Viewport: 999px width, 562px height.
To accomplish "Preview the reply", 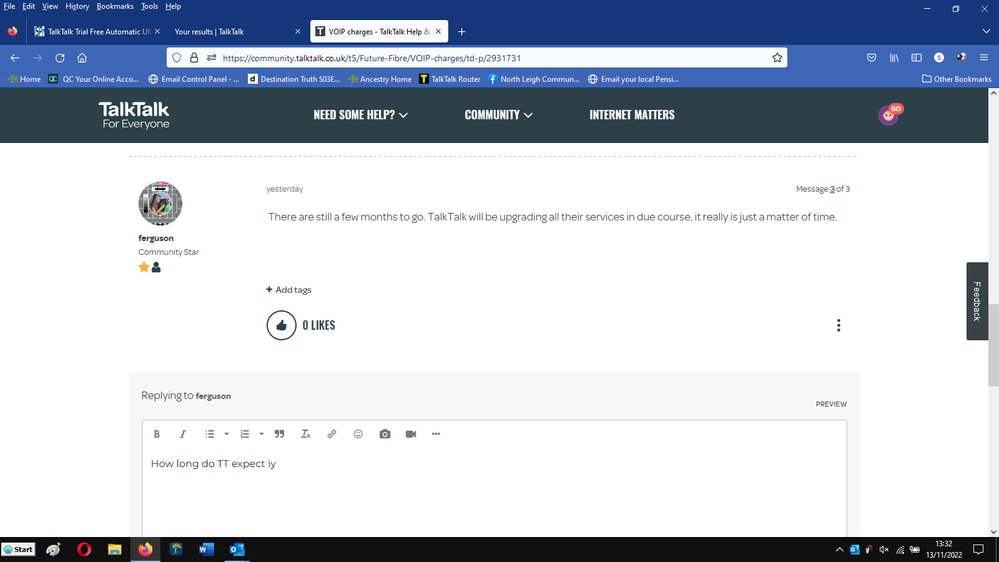I will 831,404.
